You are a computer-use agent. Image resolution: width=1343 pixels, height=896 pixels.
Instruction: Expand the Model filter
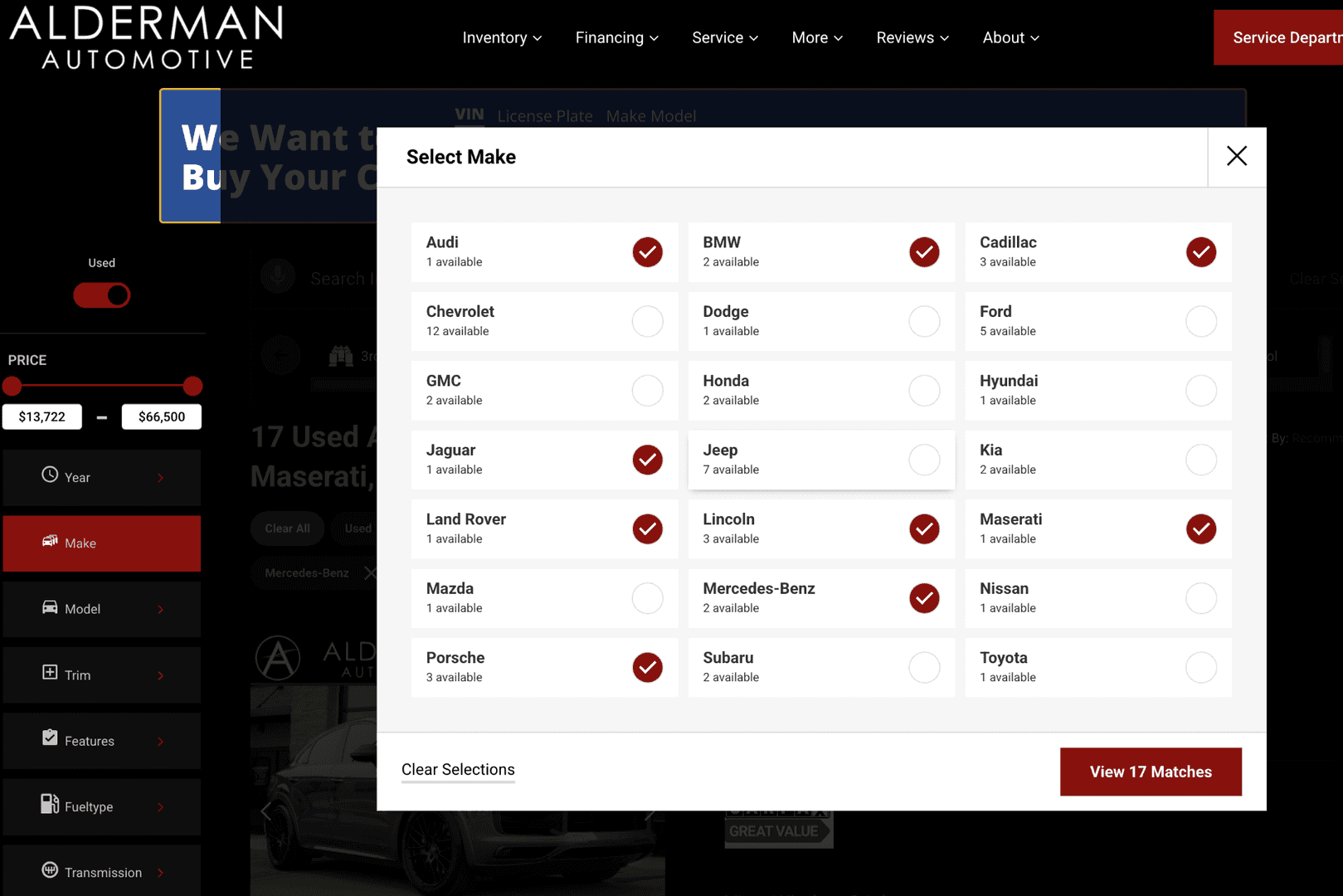[x=102, y=609]
